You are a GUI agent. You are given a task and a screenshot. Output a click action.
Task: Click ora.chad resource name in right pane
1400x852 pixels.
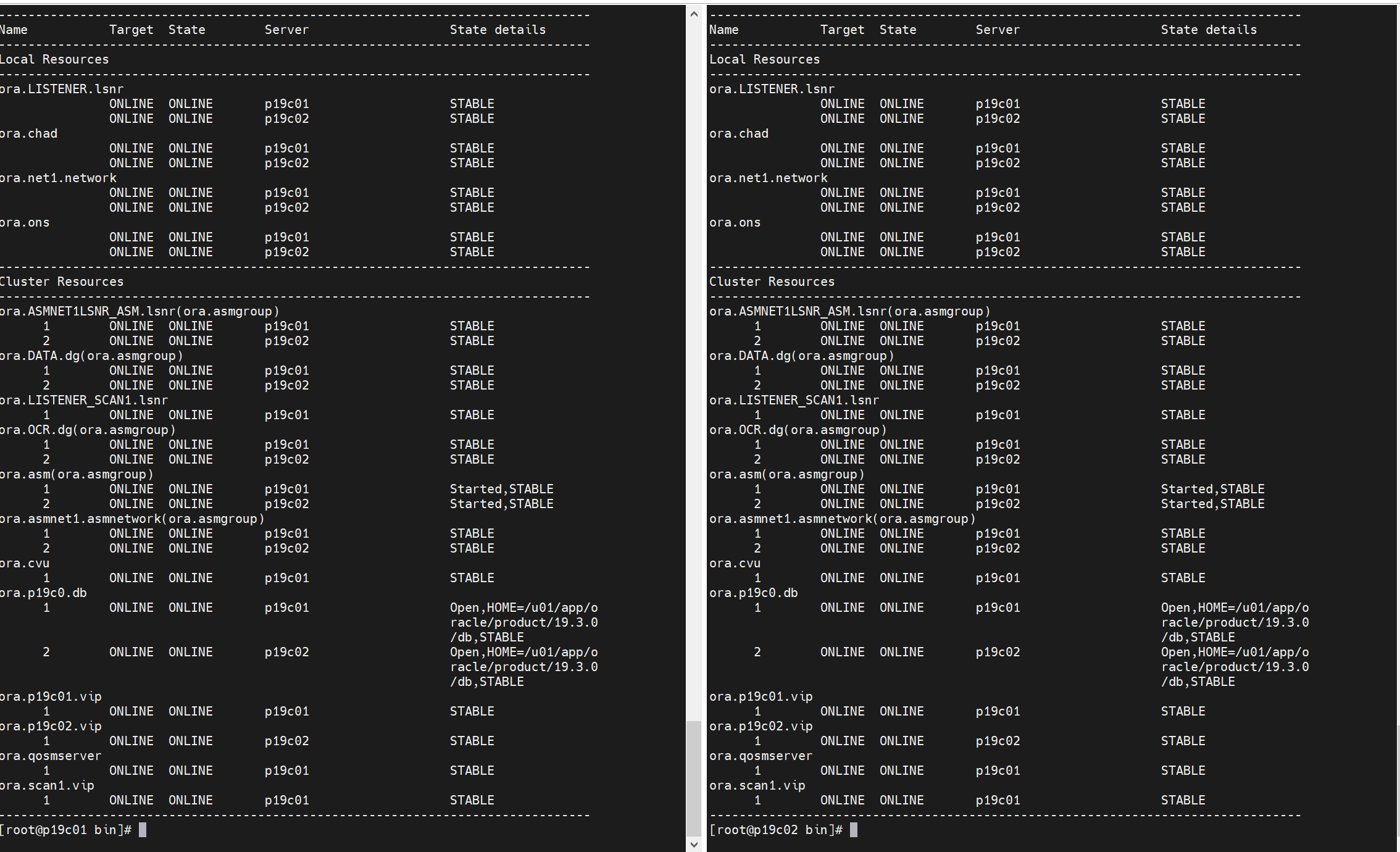(x=739, y=133)
